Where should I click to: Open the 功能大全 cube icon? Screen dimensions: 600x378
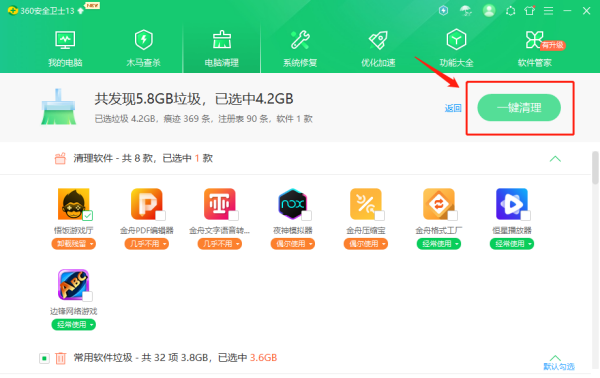click(456, 40)
